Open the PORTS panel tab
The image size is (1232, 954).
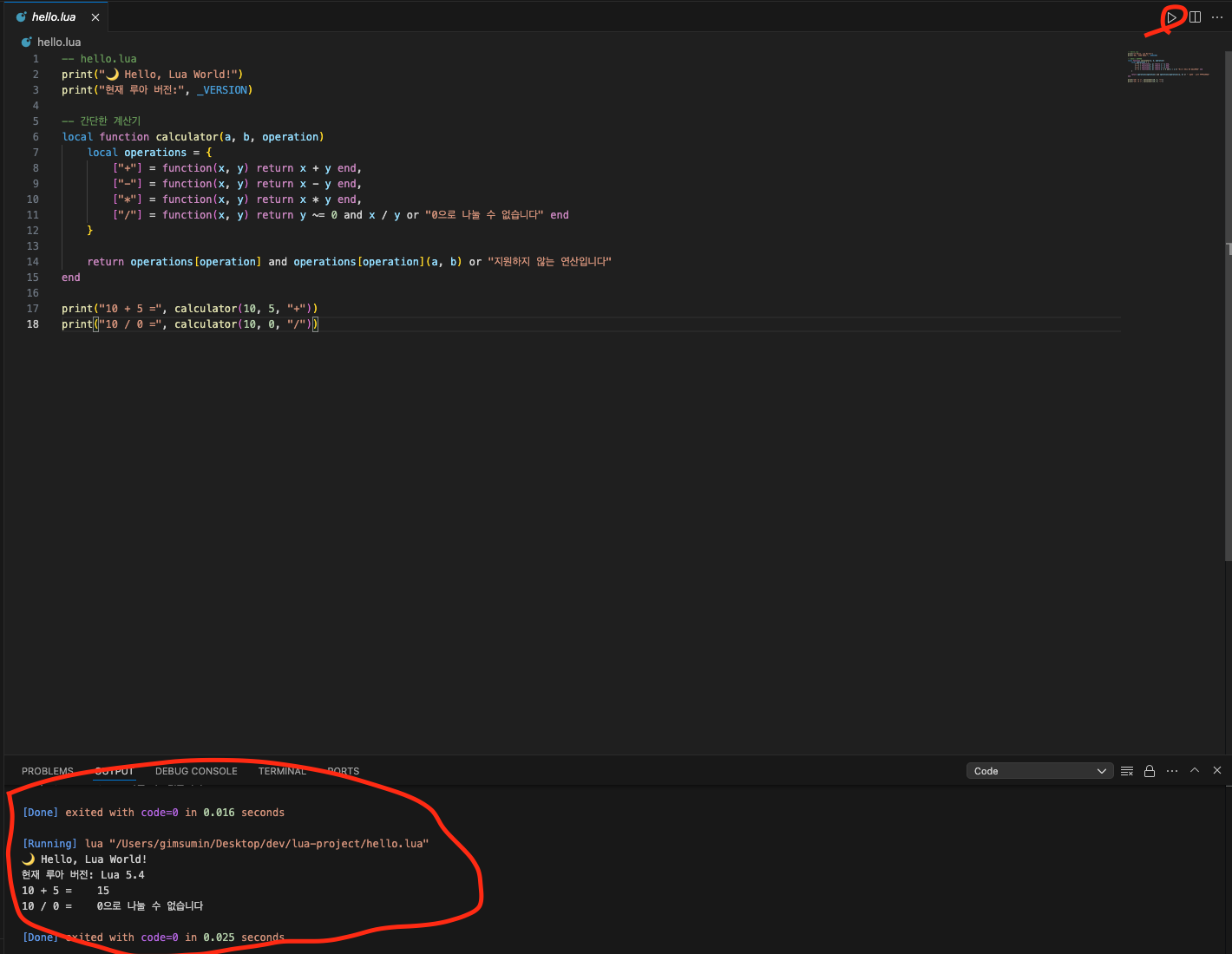[344, 771]
